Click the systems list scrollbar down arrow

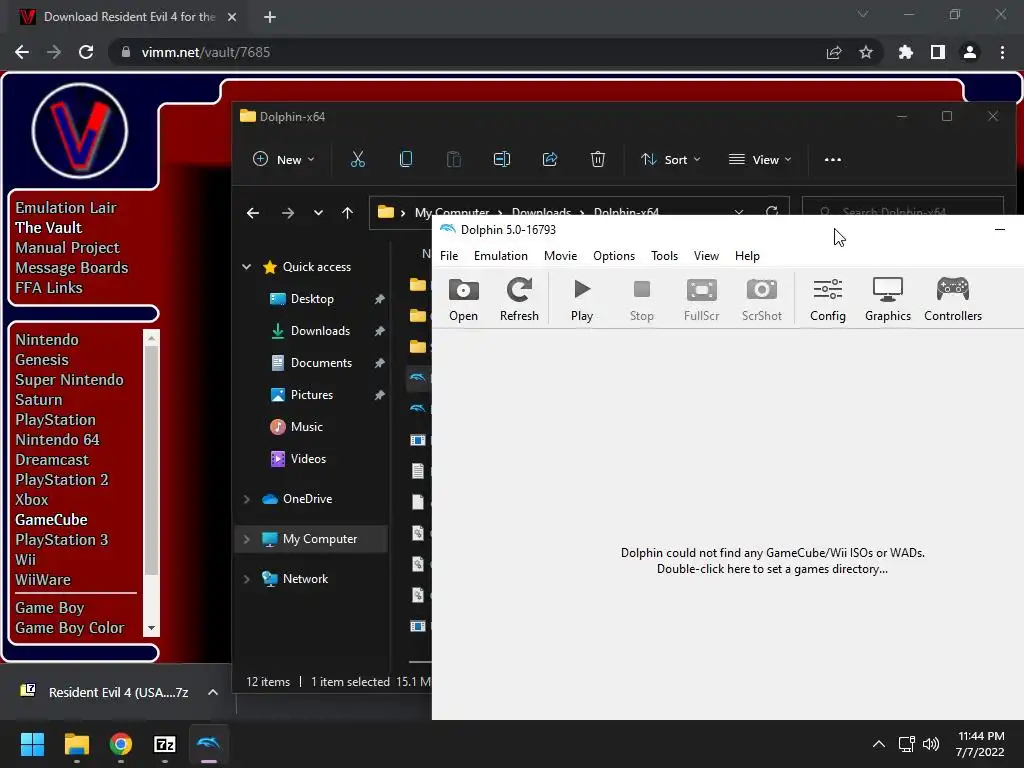click(x=152, y=628)
